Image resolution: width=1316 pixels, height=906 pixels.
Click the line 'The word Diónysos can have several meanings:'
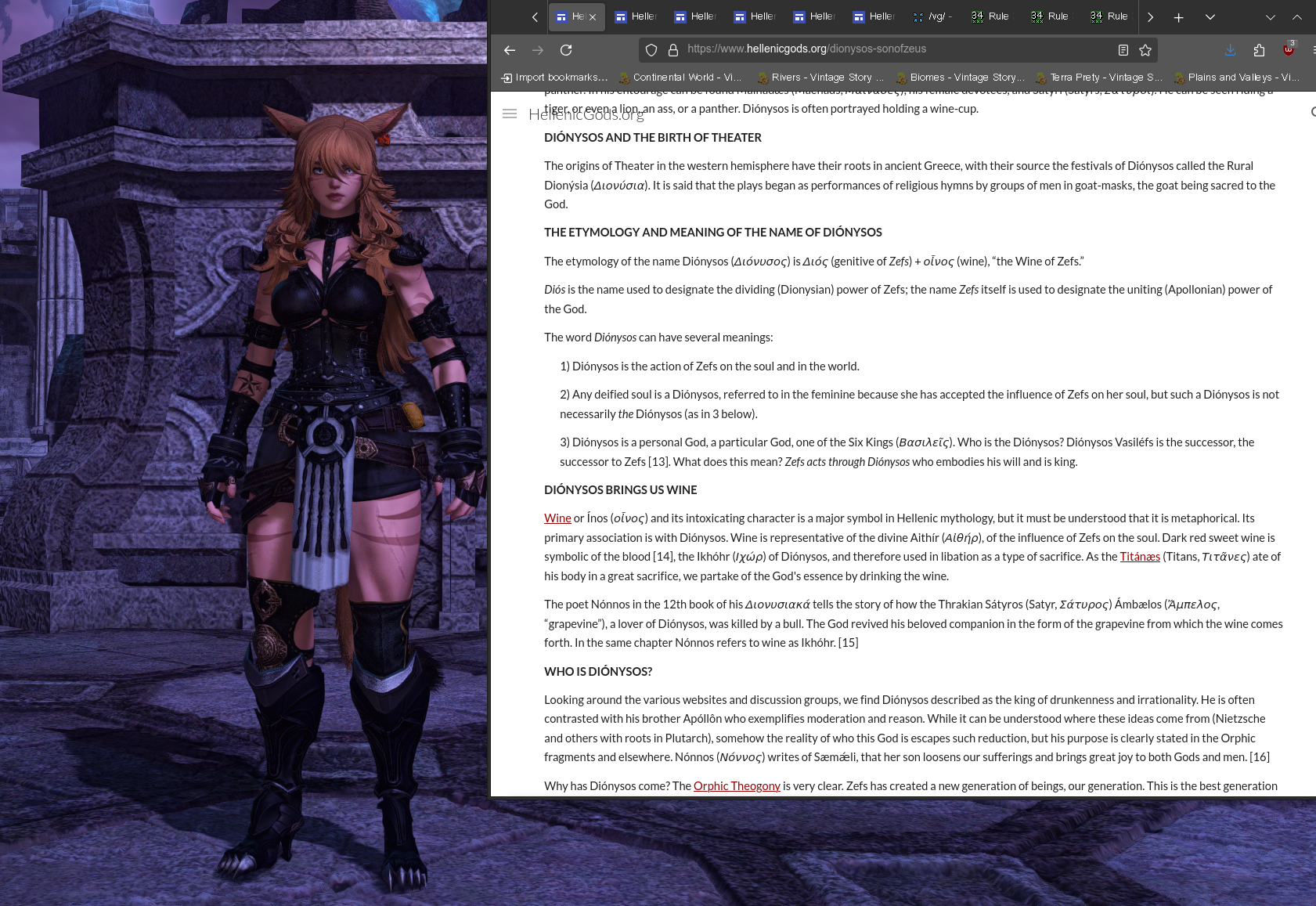pyautogui.click(x=658, y=337)
